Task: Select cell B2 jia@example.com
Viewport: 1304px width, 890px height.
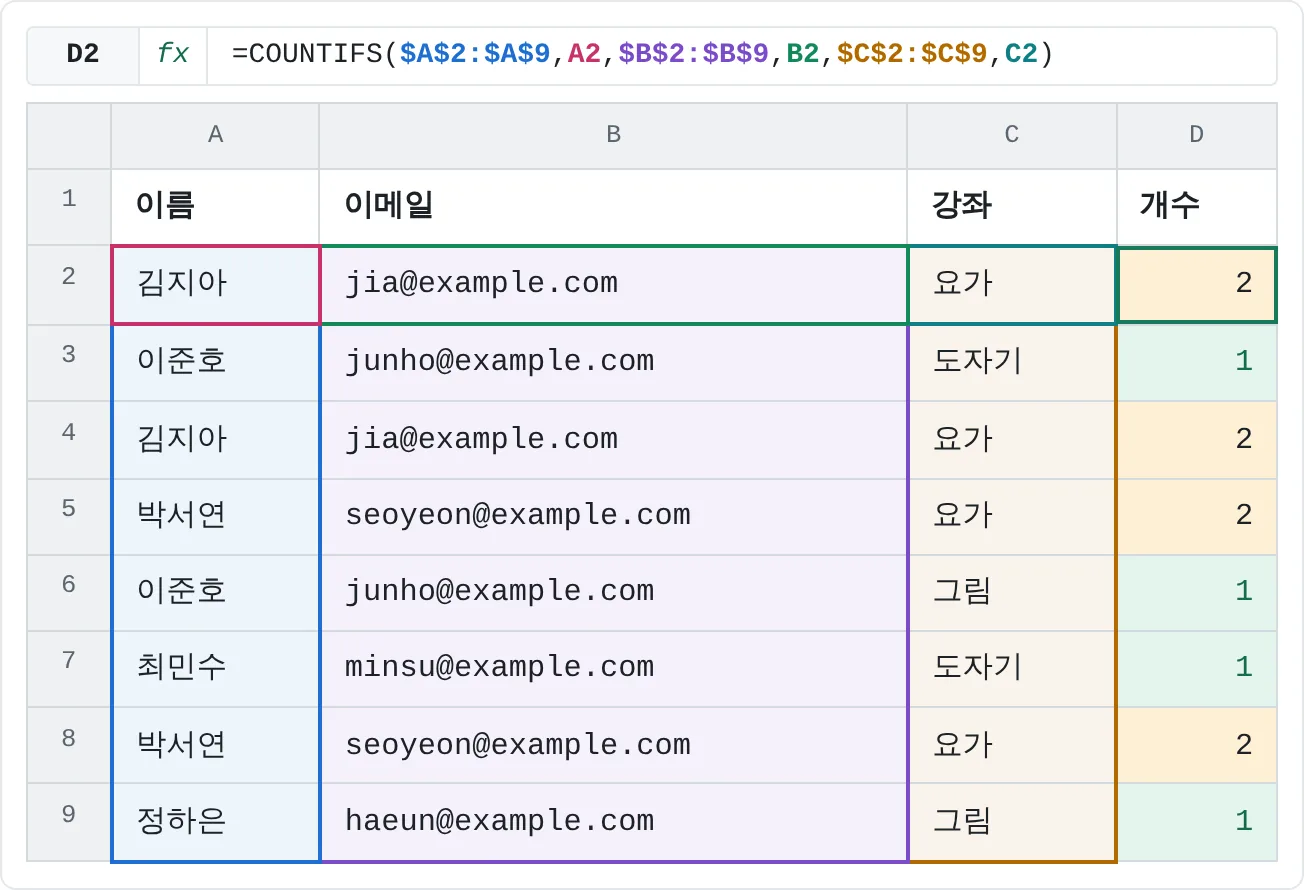Action: click(x=613, y=285)
